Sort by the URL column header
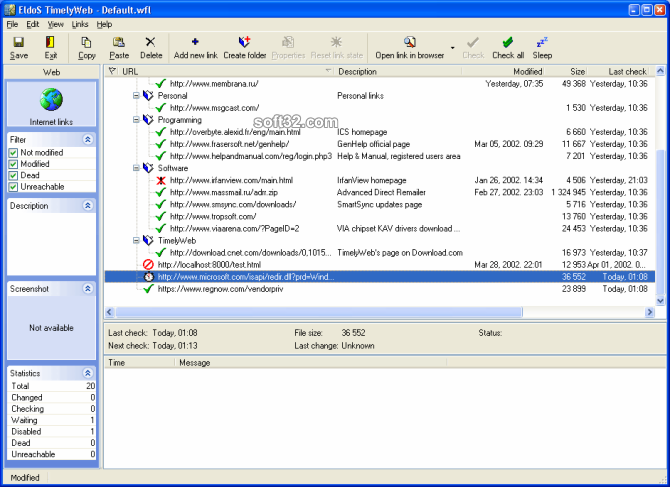670x487 pixels. coord(226,71)
